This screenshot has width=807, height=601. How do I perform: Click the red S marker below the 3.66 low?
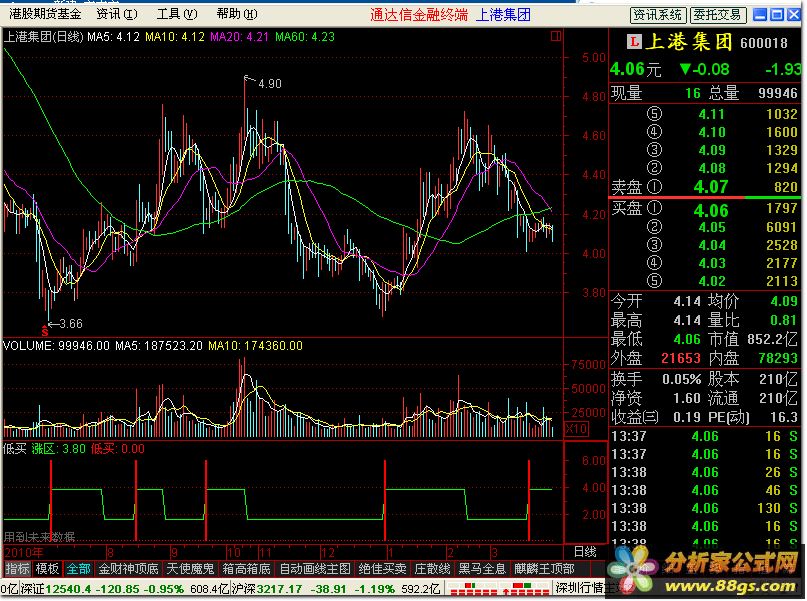click(45, 332)
